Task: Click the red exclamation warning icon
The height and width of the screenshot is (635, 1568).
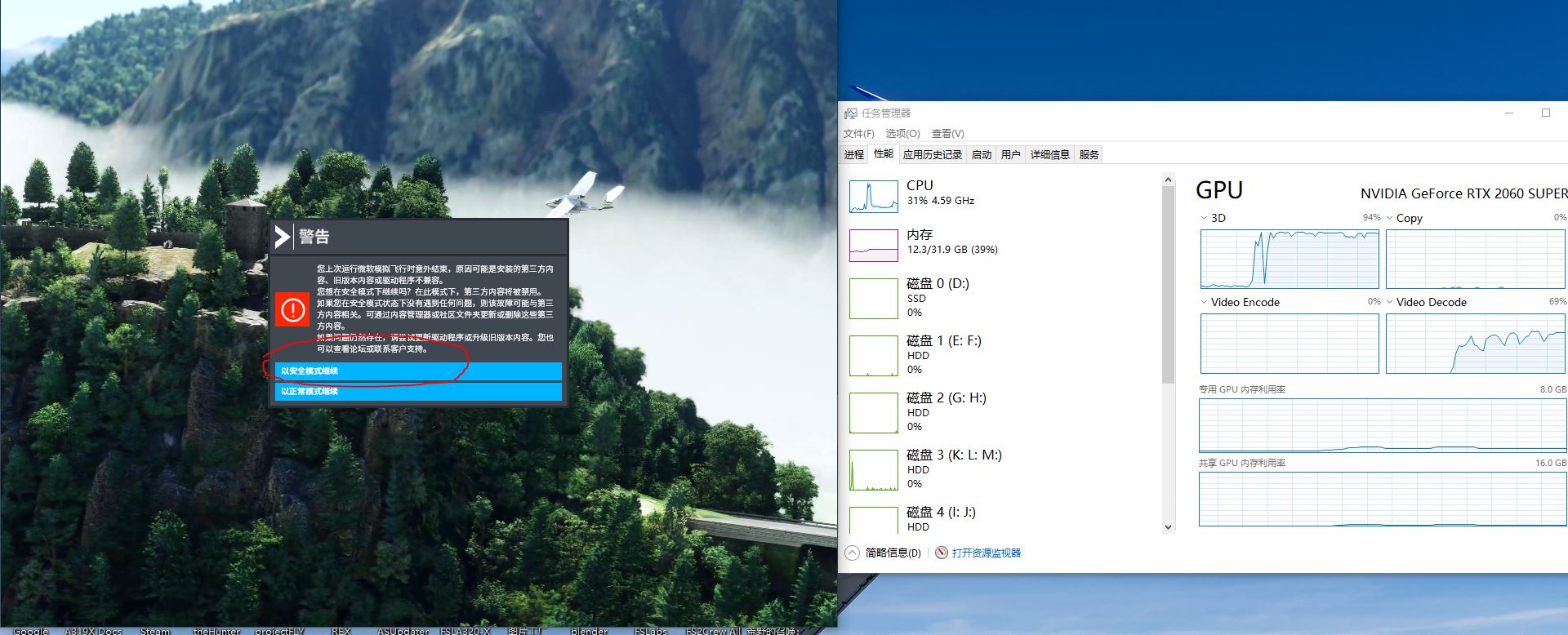Action: pyautogui.click(x=292, y=309)
